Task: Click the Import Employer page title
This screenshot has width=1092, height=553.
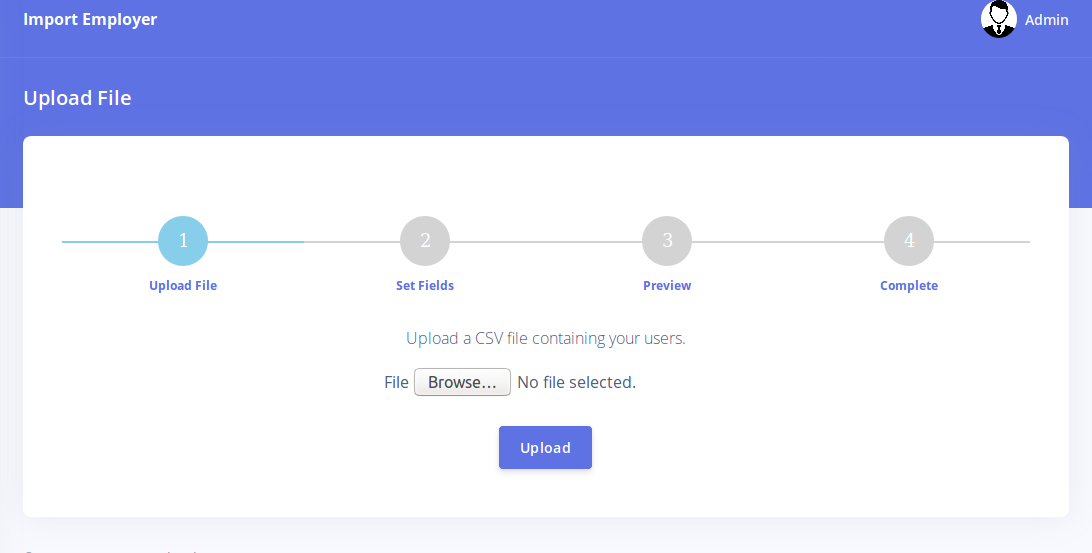Action: coord(90,19)
